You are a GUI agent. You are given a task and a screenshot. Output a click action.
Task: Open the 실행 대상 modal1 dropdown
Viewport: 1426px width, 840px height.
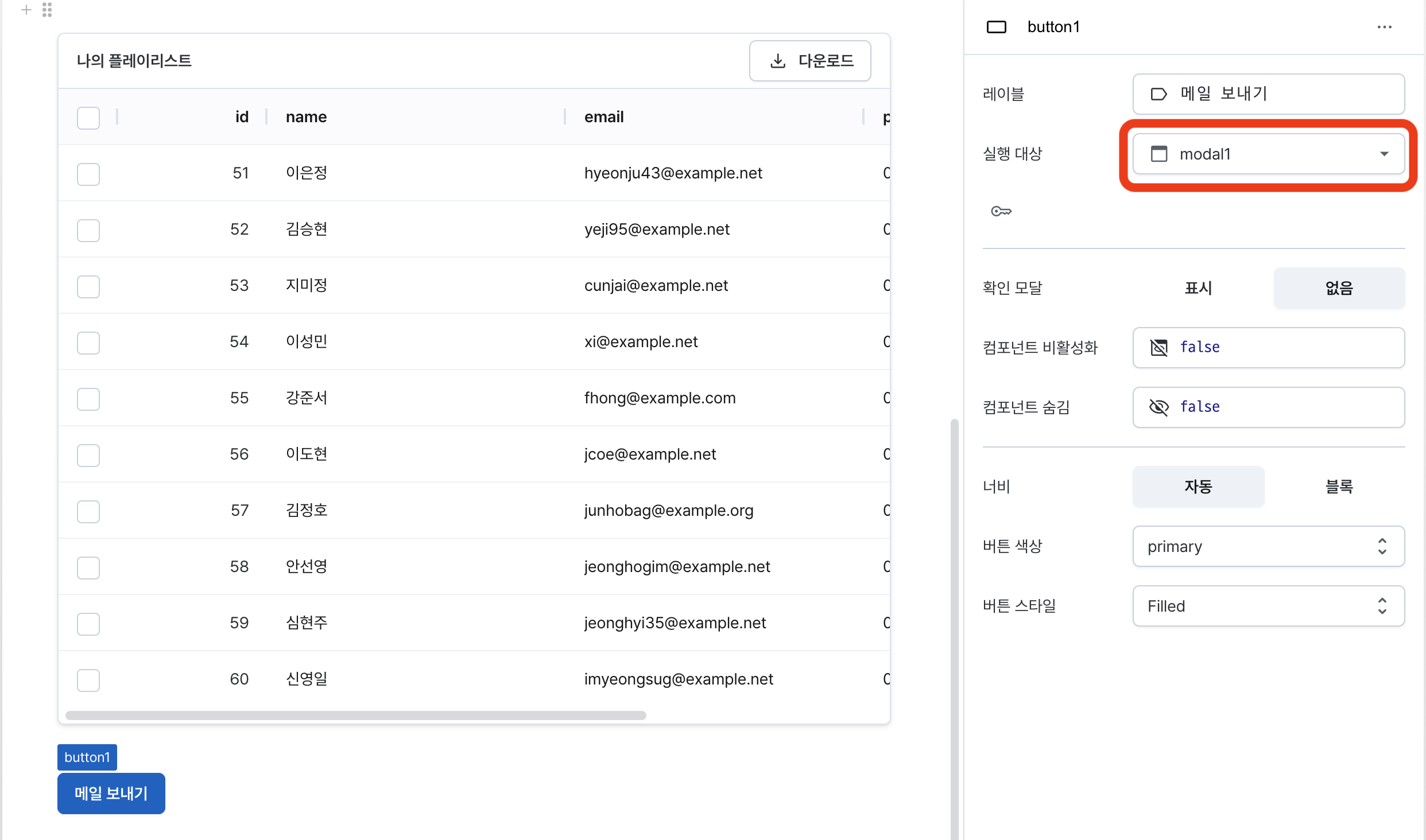point(1269,154)
